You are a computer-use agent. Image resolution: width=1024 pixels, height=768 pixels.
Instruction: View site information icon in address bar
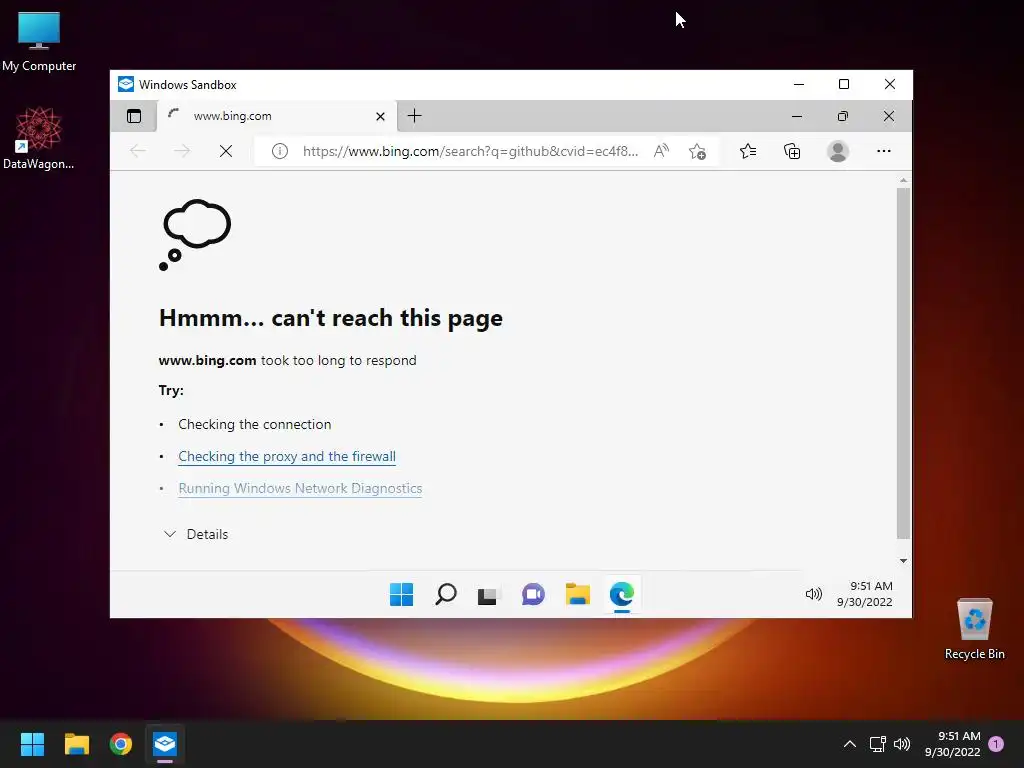click(280, 152)
